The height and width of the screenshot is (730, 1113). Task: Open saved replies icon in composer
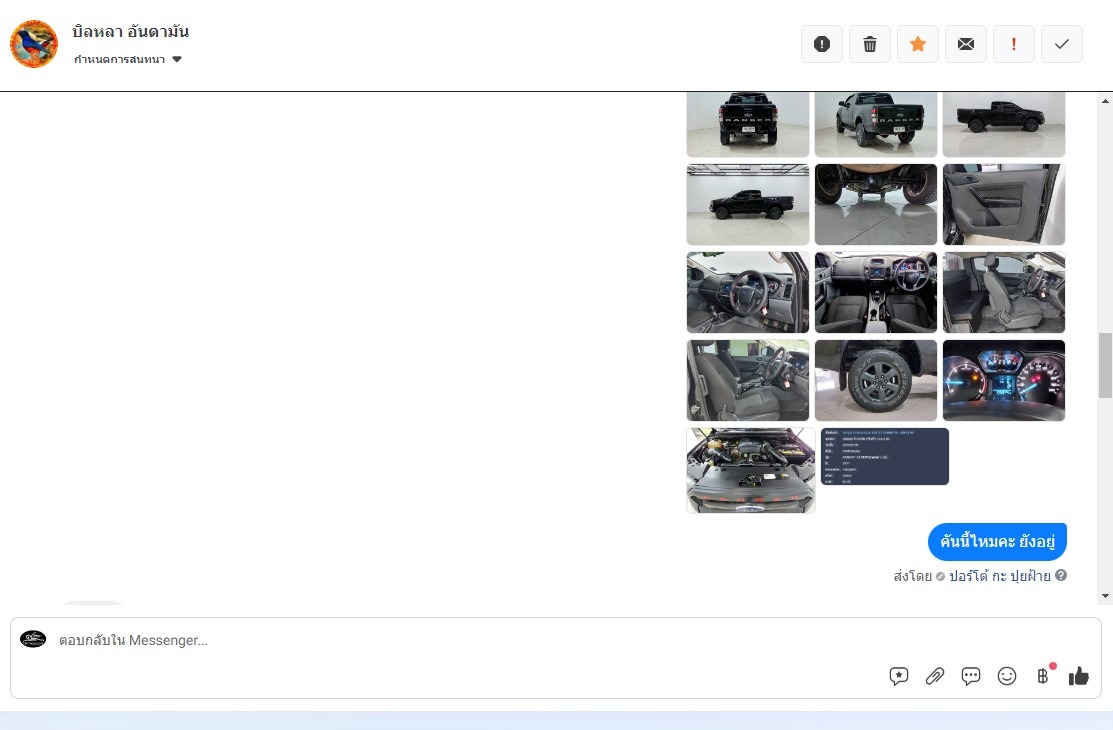coord(899,676)
